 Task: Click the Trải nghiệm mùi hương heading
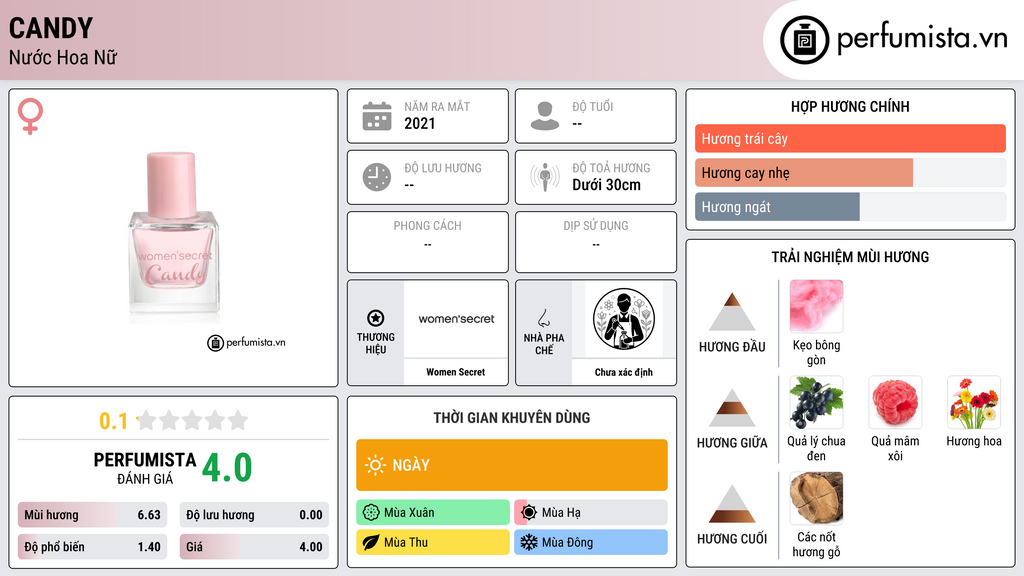tap(850, 257)
